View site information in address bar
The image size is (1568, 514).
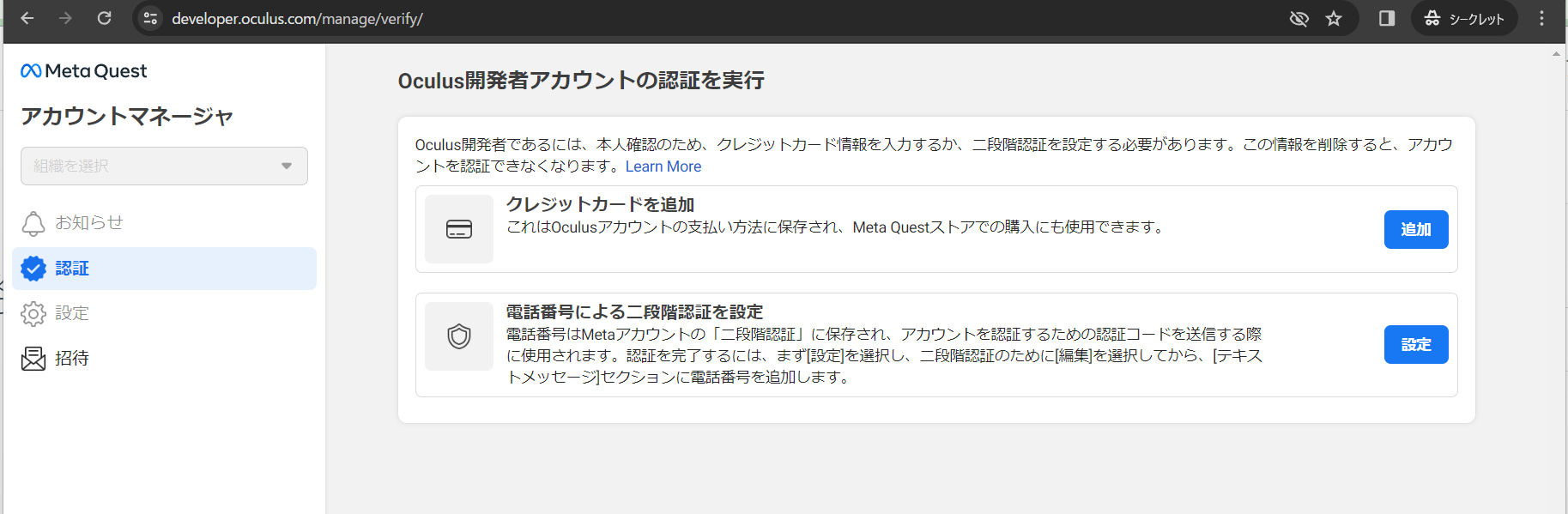[150, 19]
